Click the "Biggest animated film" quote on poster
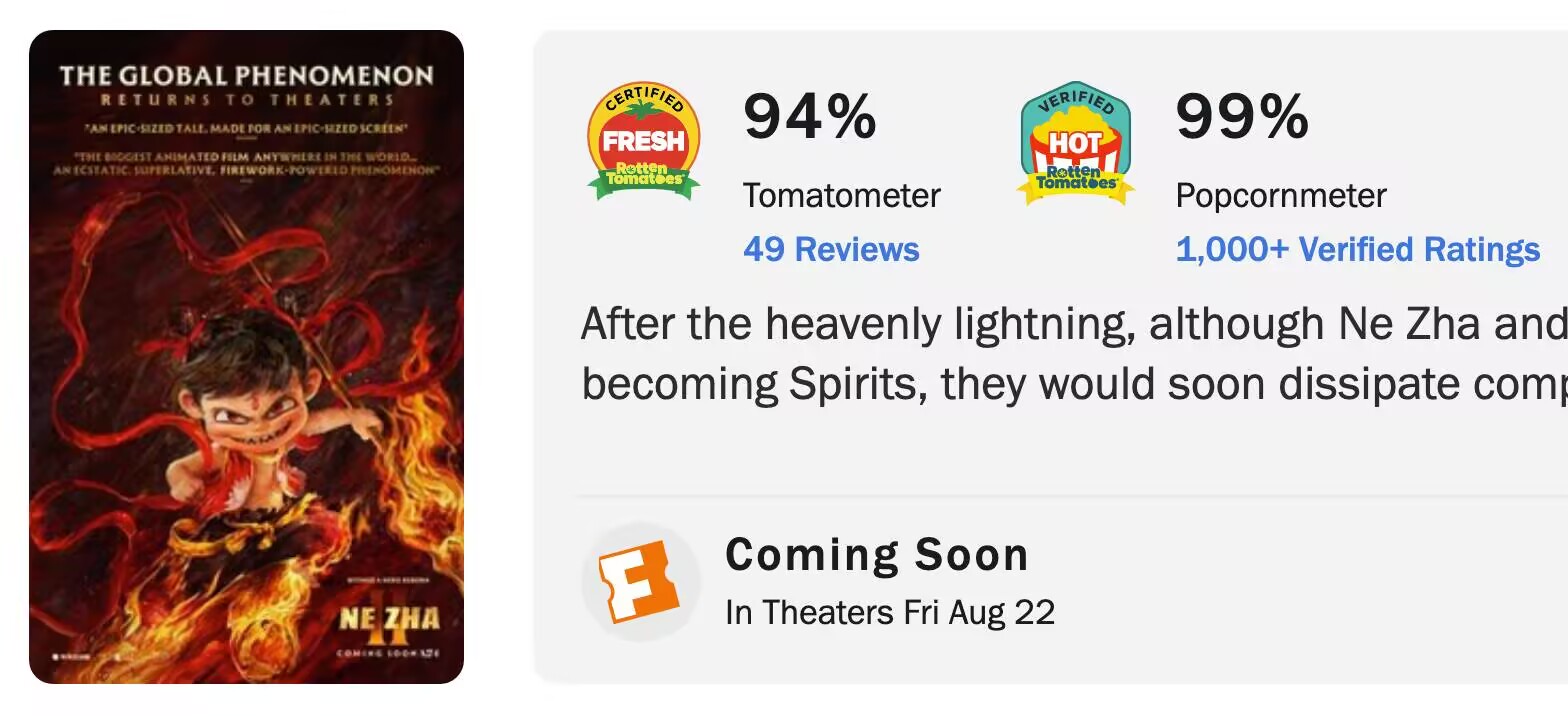The height and width of the screenshot is (716, 1568). [x=246, y=163]
